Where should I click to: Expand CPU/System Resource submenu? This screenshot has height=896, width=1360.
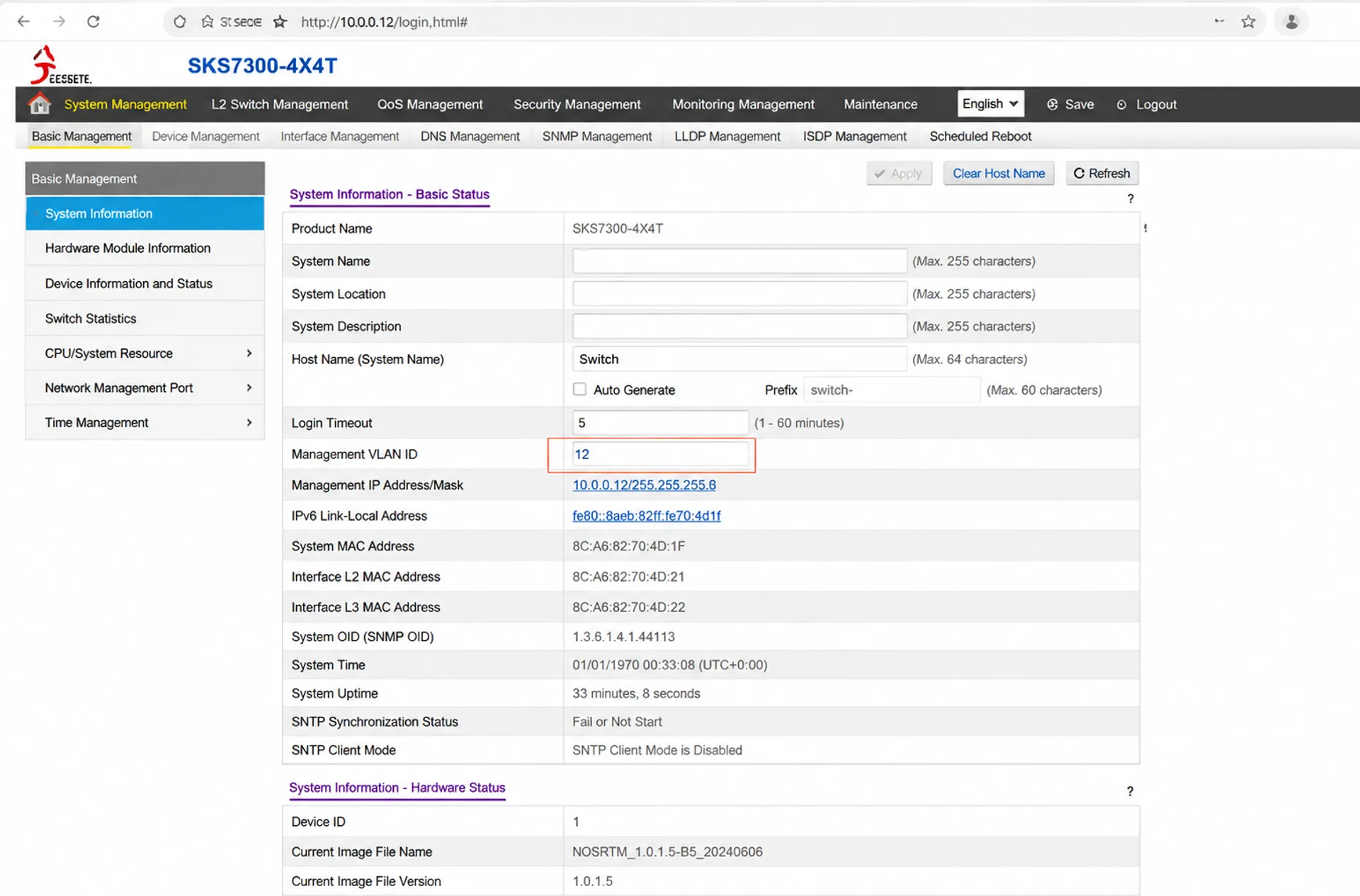pos(249,353)
